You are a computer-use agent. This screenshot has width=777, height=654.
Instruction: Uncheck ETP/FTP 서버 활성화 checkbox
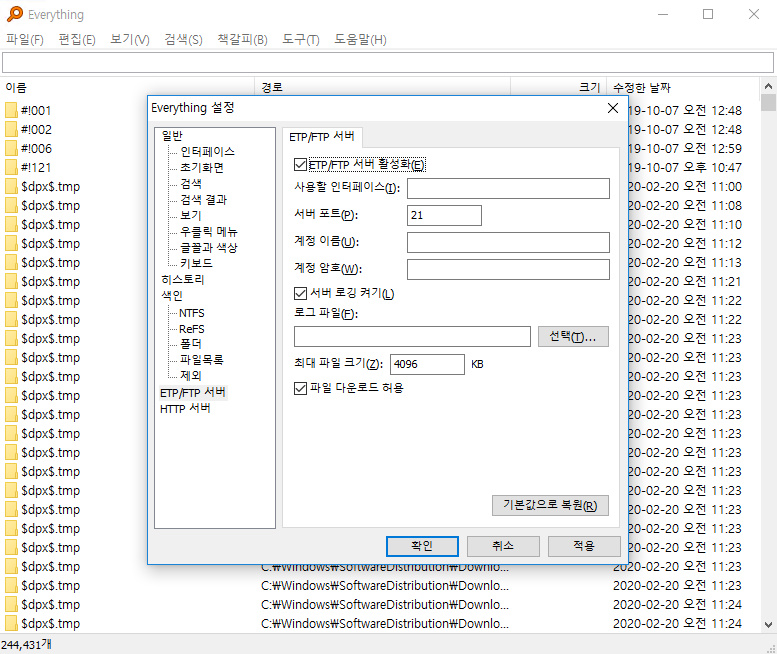pos(300,164)
